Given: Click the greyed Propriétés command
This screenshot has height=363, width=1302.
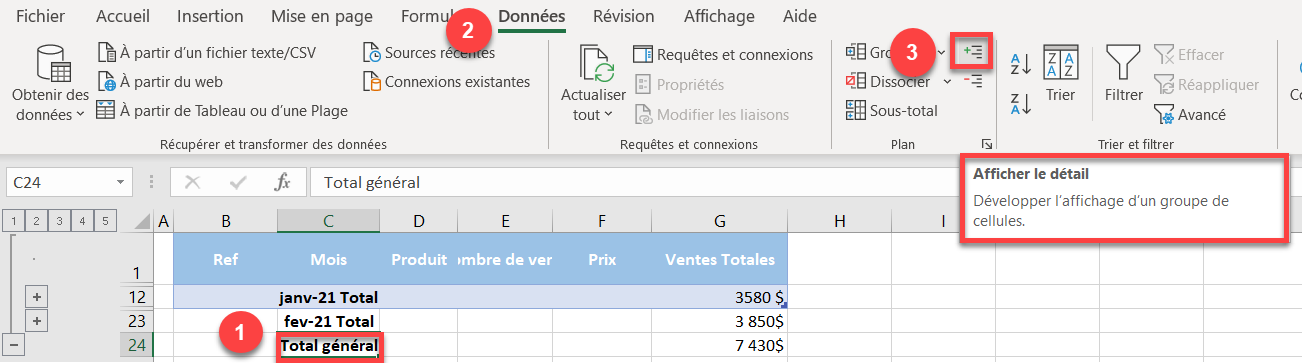Looking at the screenshot, I should pos(679,84).
